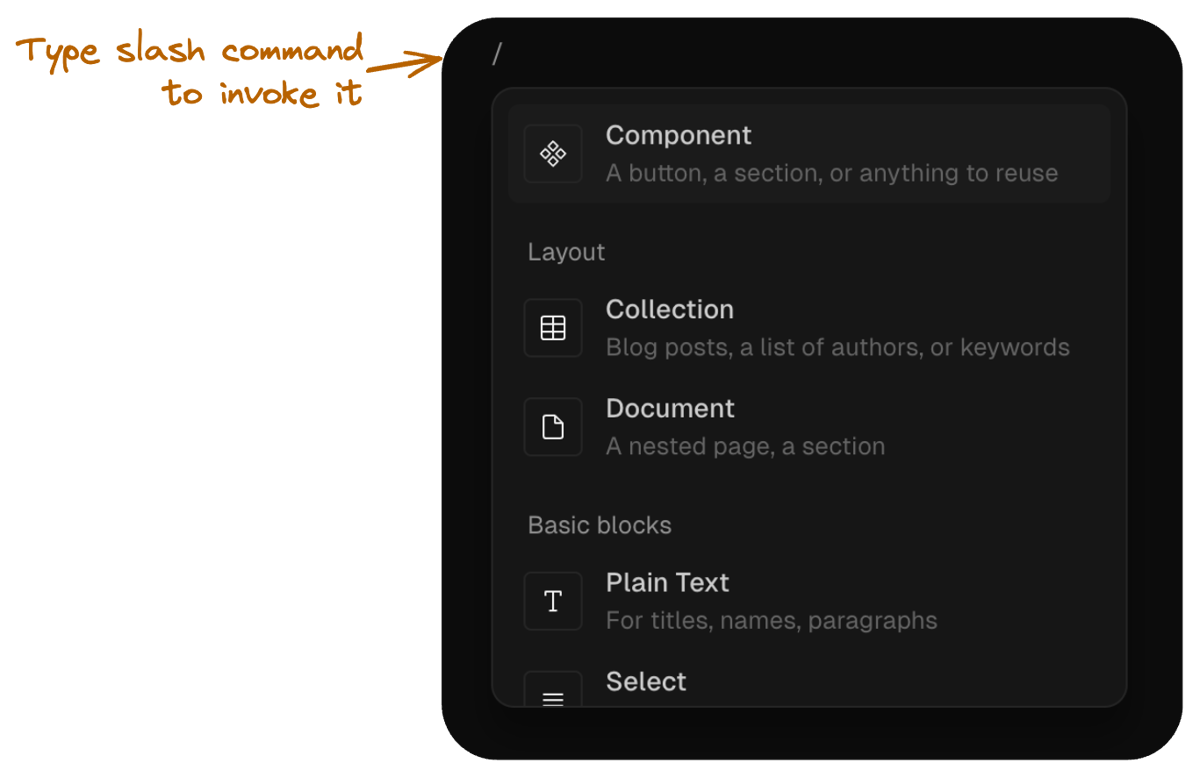Click the icon next to 'A nested page'
Image resolution: width=1200 pixels, height=777 pixels.
coord(553,426)
